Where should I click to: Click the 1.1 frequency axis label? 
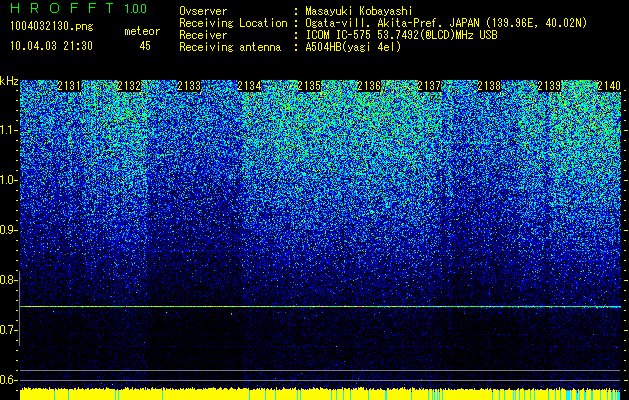(x=8, y=130)
